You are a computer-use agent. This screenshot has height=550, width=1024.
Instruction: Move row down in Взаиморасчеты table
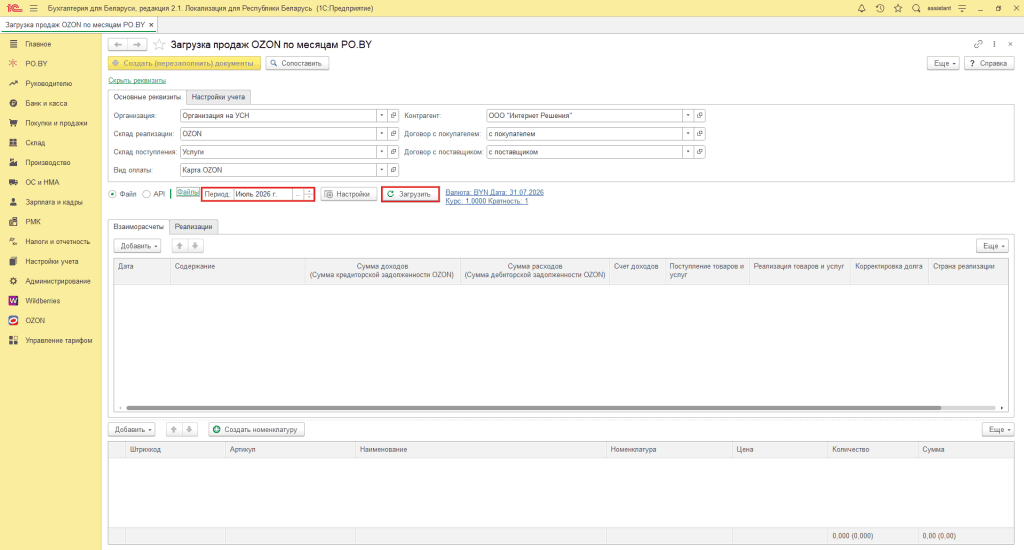coord(195,246)
